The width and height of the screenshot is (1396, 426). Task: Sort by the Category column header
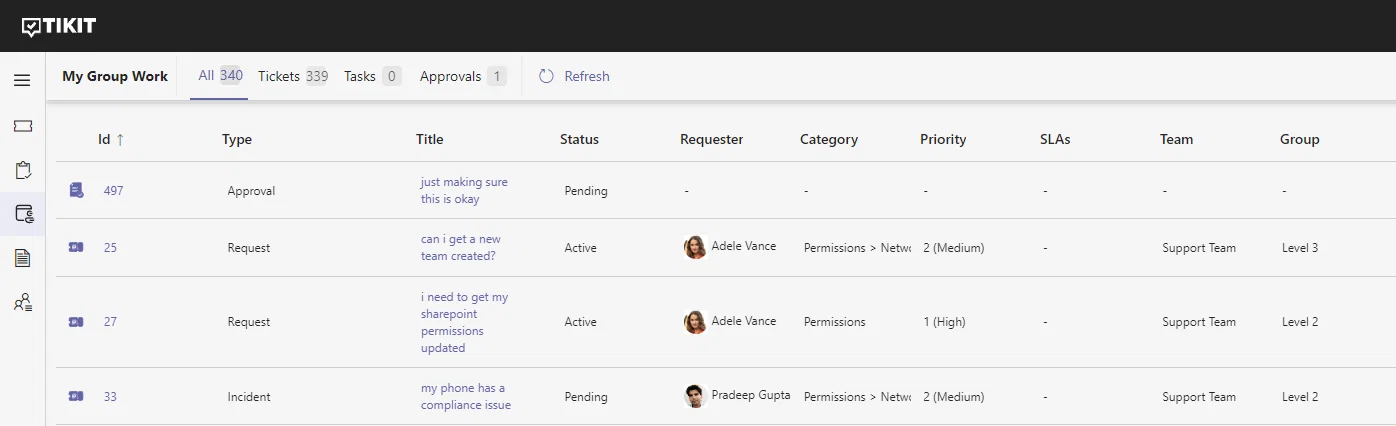tap(829, 139)
